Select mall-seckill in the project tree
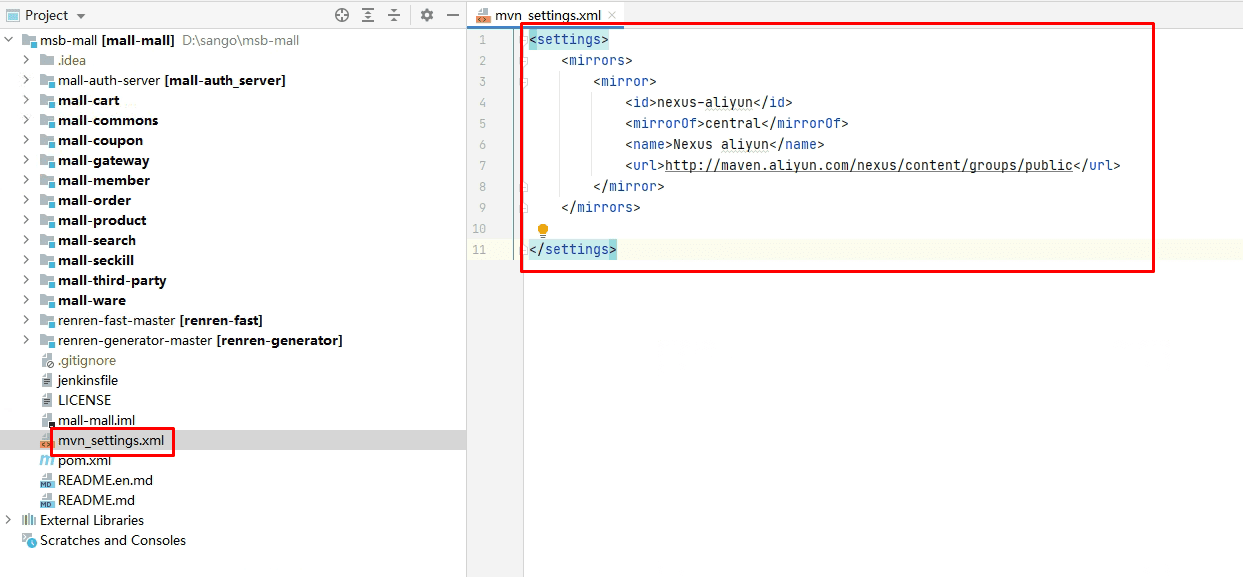The width and height of the screenshot is (1243, 577). [x=96, y=260]
